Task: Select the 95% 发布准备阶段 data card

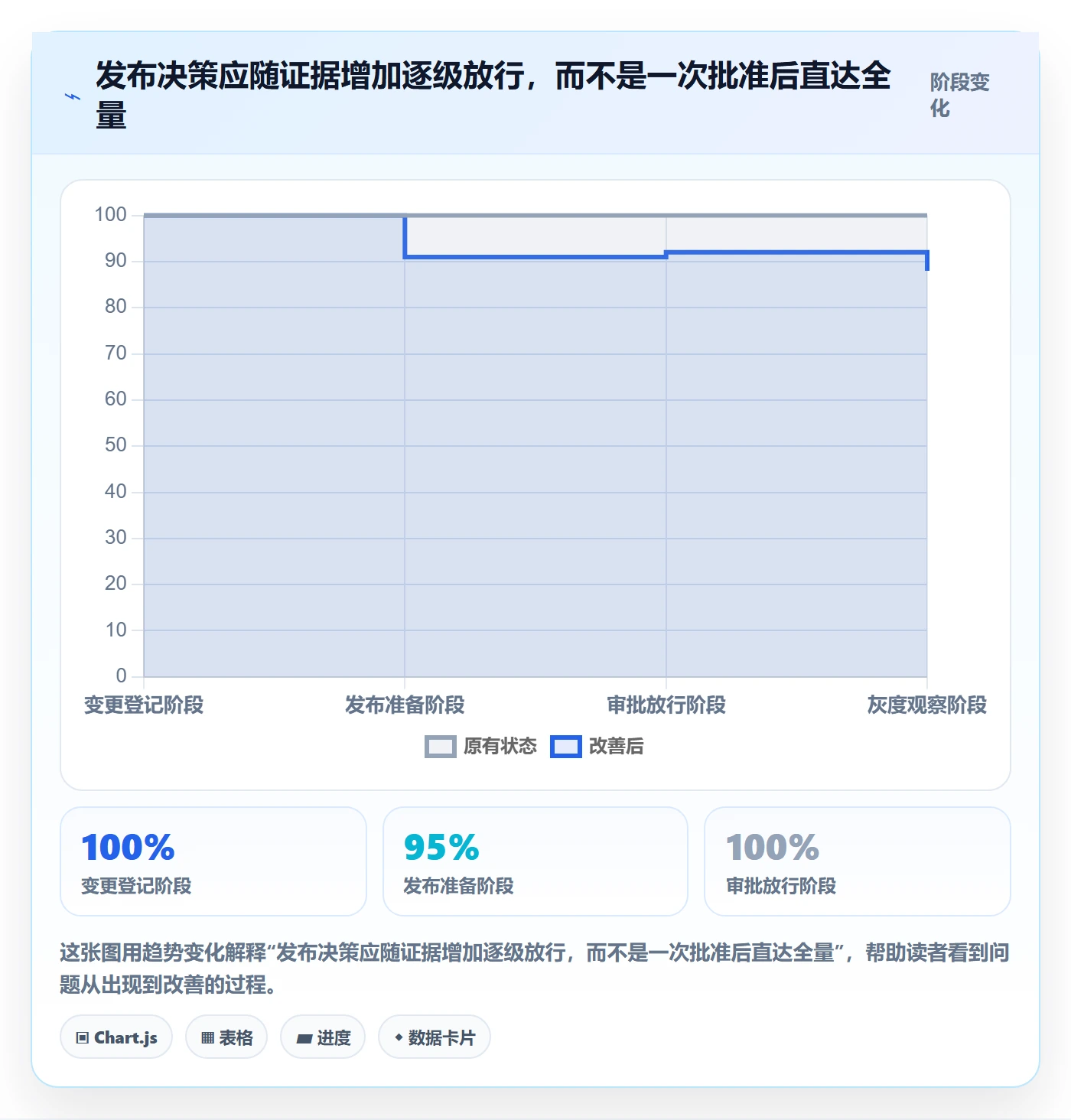Action: [x=535, y=861]
